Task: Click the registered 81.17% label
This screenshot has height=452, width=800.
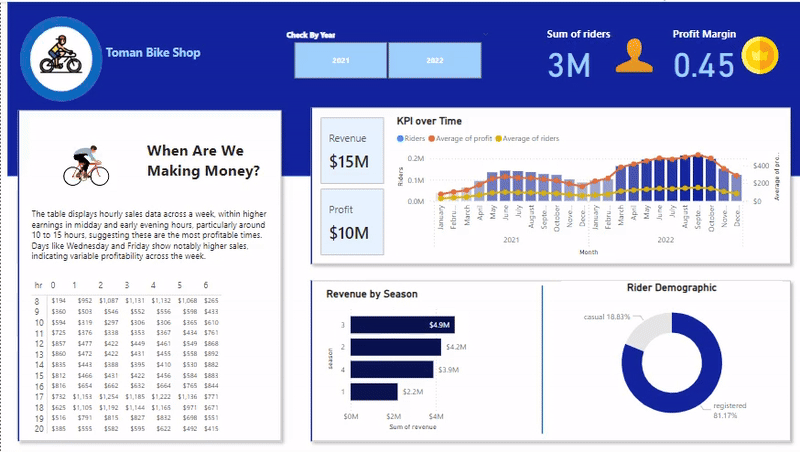Action: [730, 411]
